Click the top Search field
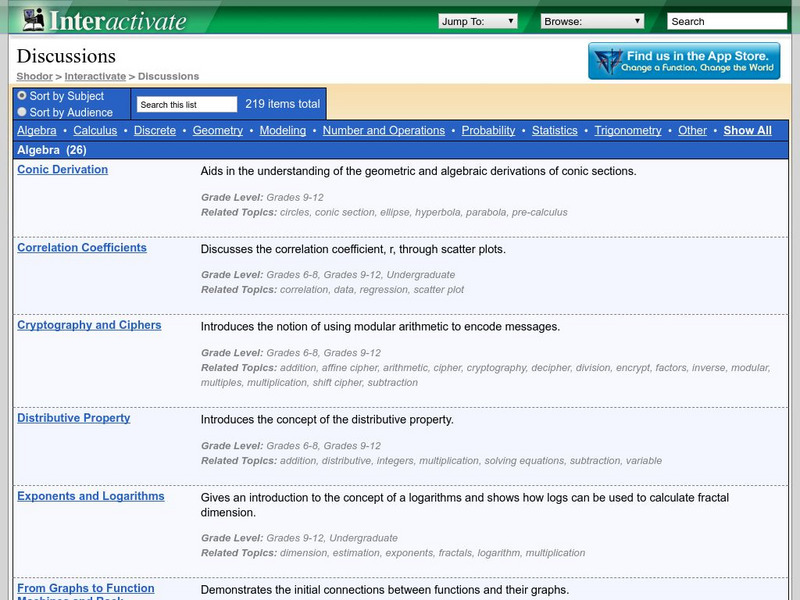This screenshot has width=800, height=600. (726, 21)
